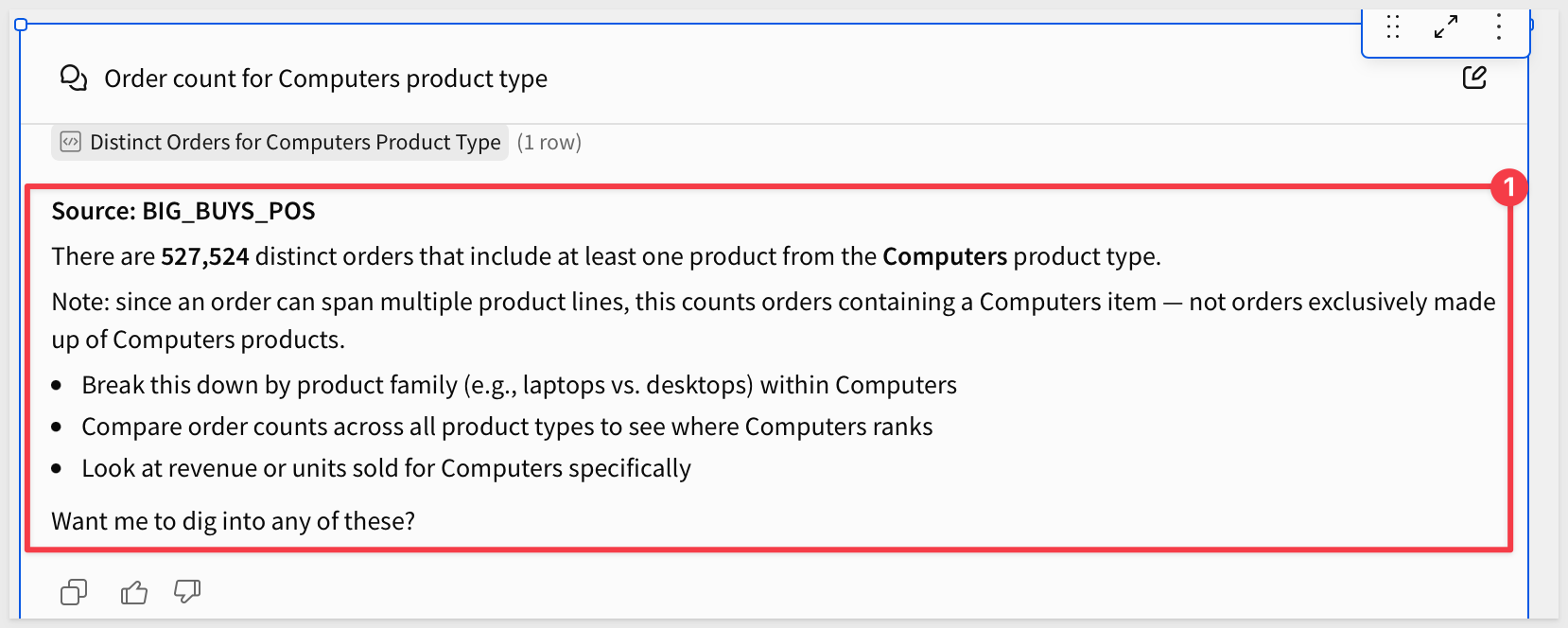
Task: Open the Distinct Orders for Computers query chip
Action: coord(280,142)
